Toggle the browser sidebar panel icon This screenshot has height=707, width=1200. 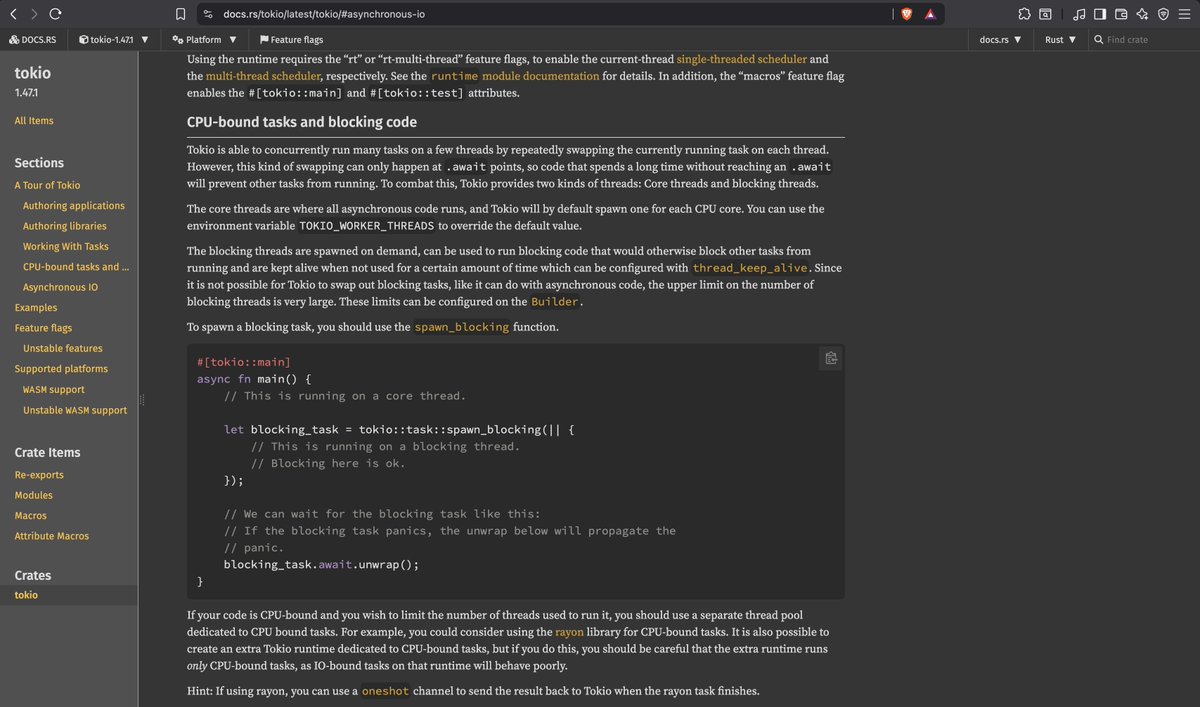1100,14
